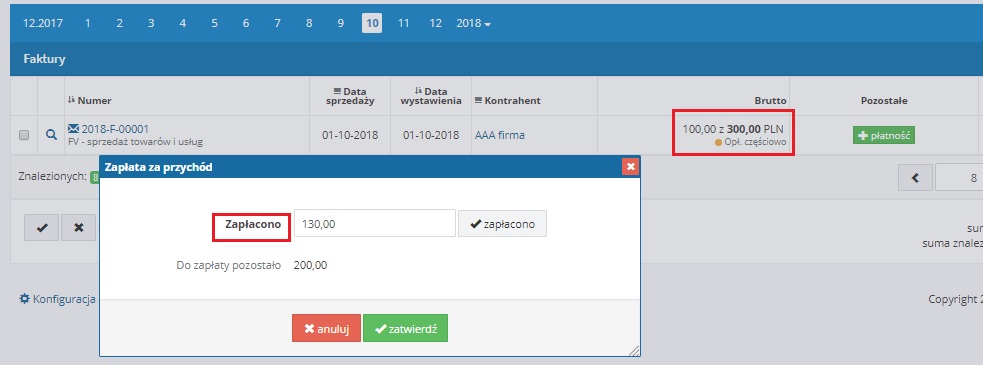Open Kontrahent column filter
This screenshot has height=365, width=983.
click(479, 100)
